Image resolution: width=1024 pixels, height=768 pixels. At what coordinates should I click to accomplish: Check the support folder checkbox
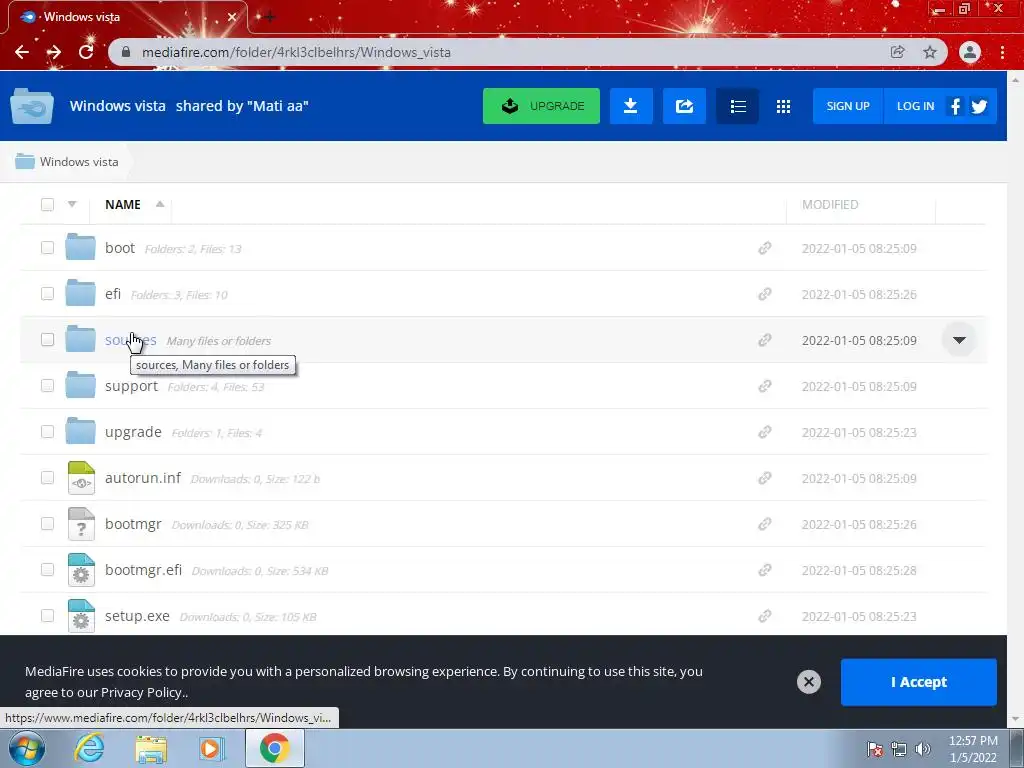47,385
